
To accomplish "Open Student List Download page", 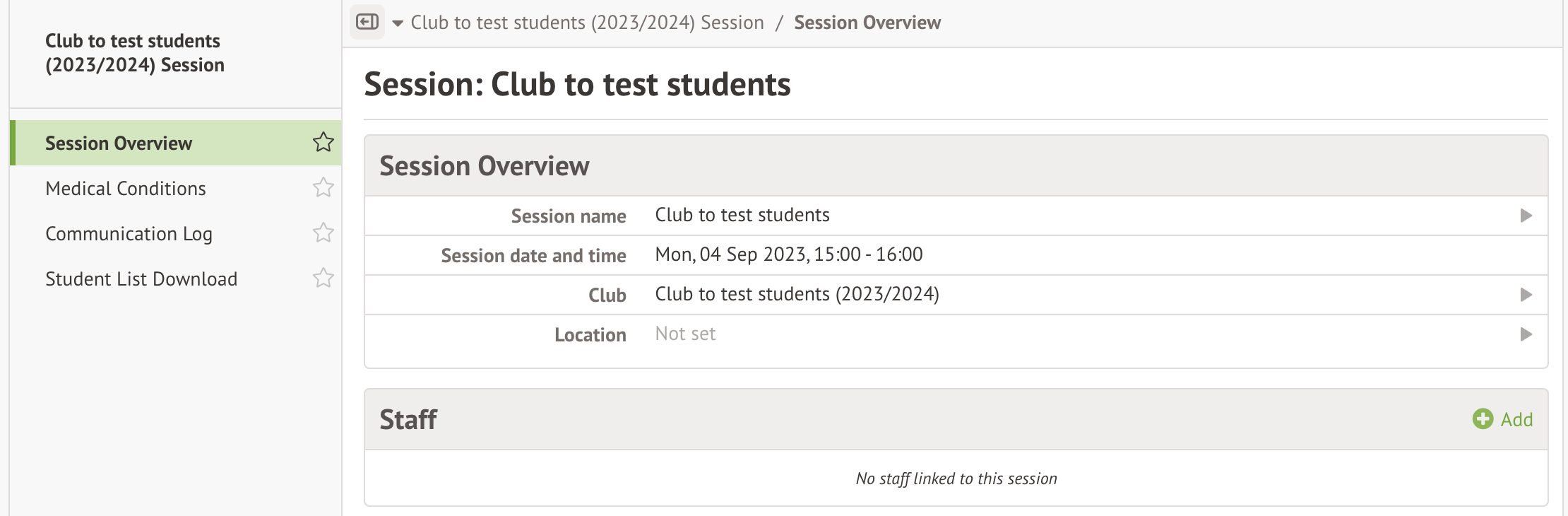I will click(141, 279).
